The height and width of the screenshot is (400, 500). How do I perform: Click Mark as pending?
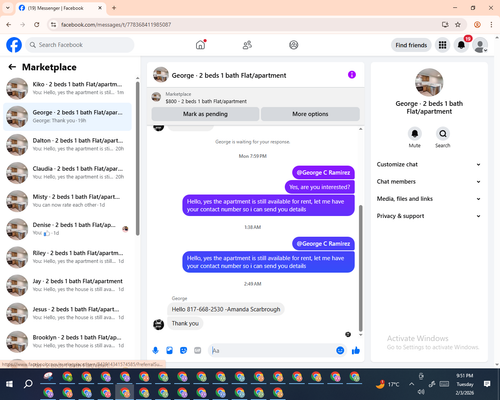(x=205, y=114)
